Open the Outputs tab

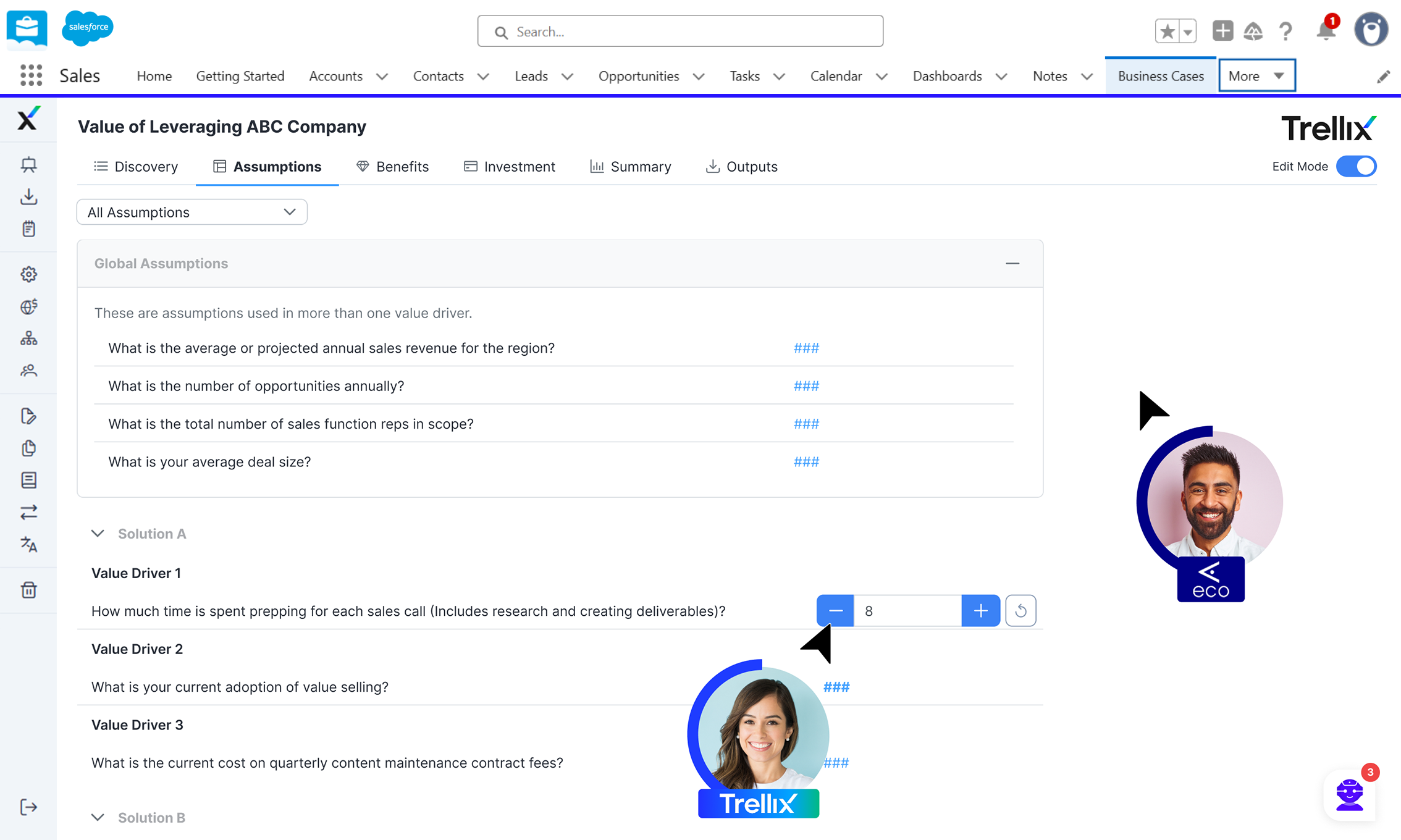741,166
